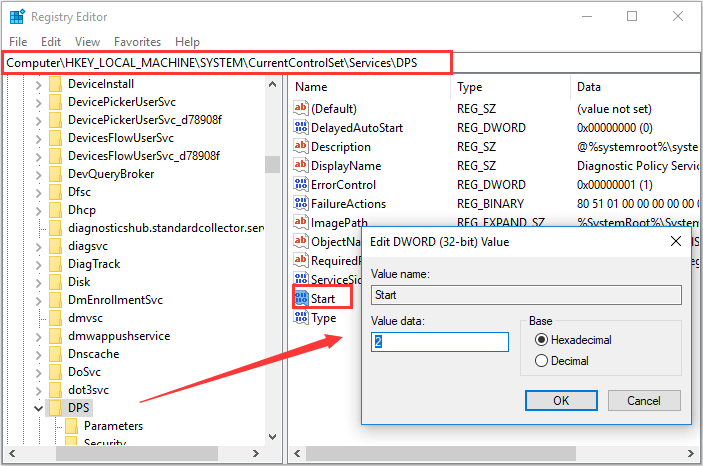
Task: Click the tree pane vertical scrollbar thumb
Action: 272,164
